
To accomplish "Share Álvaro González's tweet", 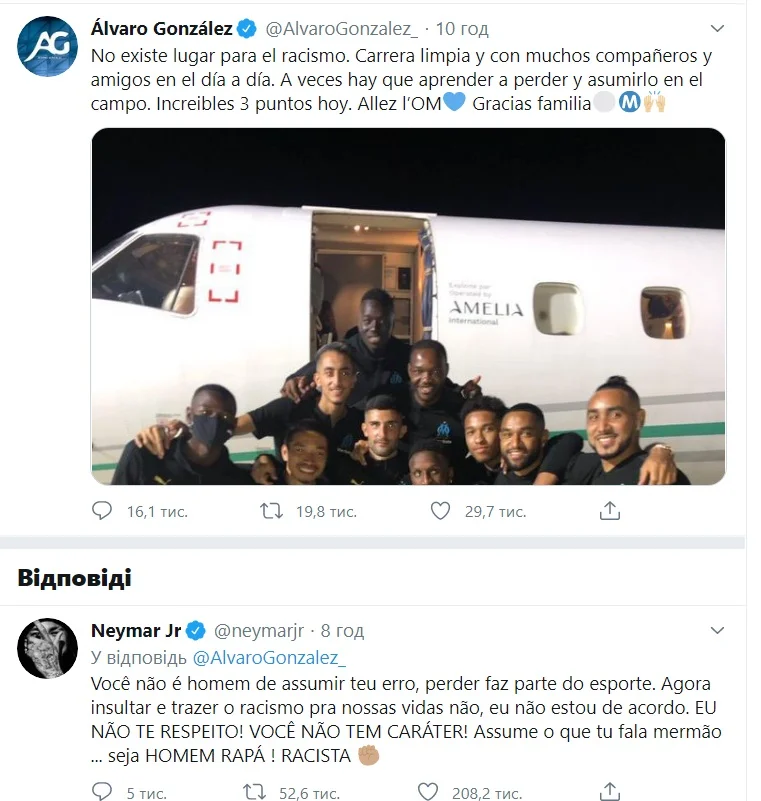I will click(609, 511).
